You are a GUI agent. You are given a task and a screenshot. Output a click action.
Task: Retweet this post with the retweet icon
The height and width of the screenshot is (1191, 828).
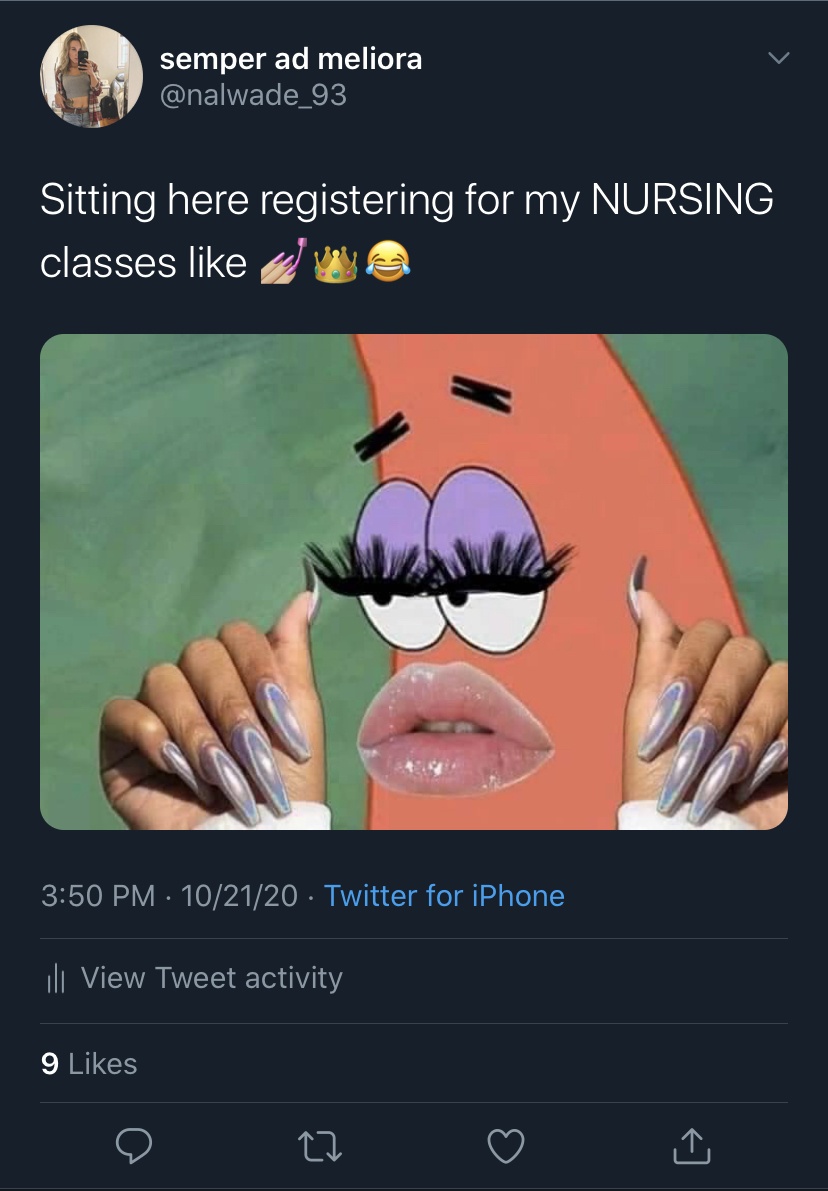320,1146
